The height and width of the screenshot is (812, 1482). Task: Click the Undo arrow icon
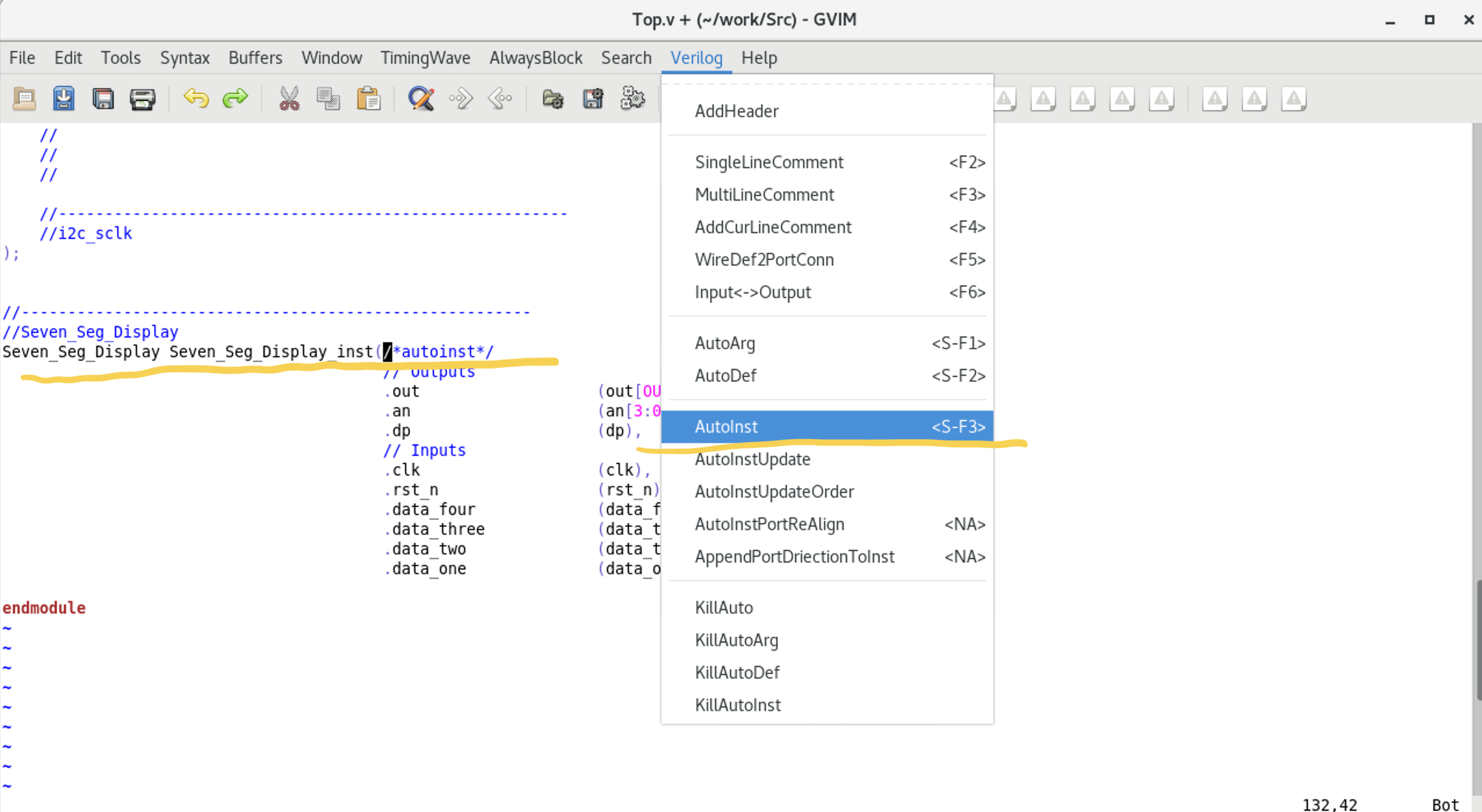click(196, 99)
